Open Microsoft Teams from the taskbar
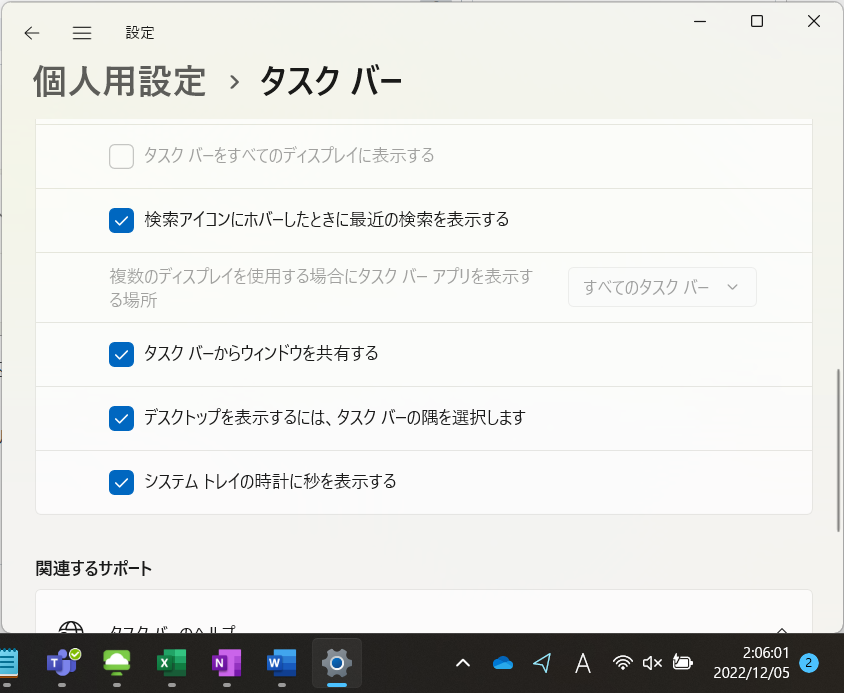844x693 pixels. coord(62,663)
